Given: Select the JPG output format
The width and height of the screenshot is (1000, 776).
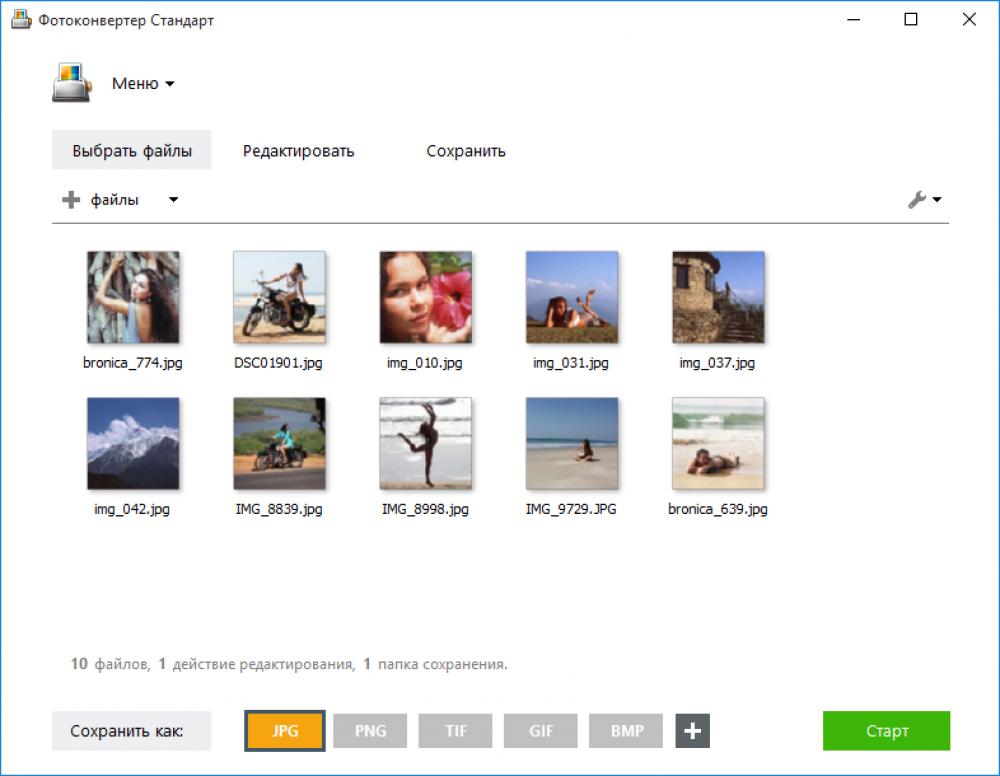Looking at the screenshot, I should coord(284,731).
